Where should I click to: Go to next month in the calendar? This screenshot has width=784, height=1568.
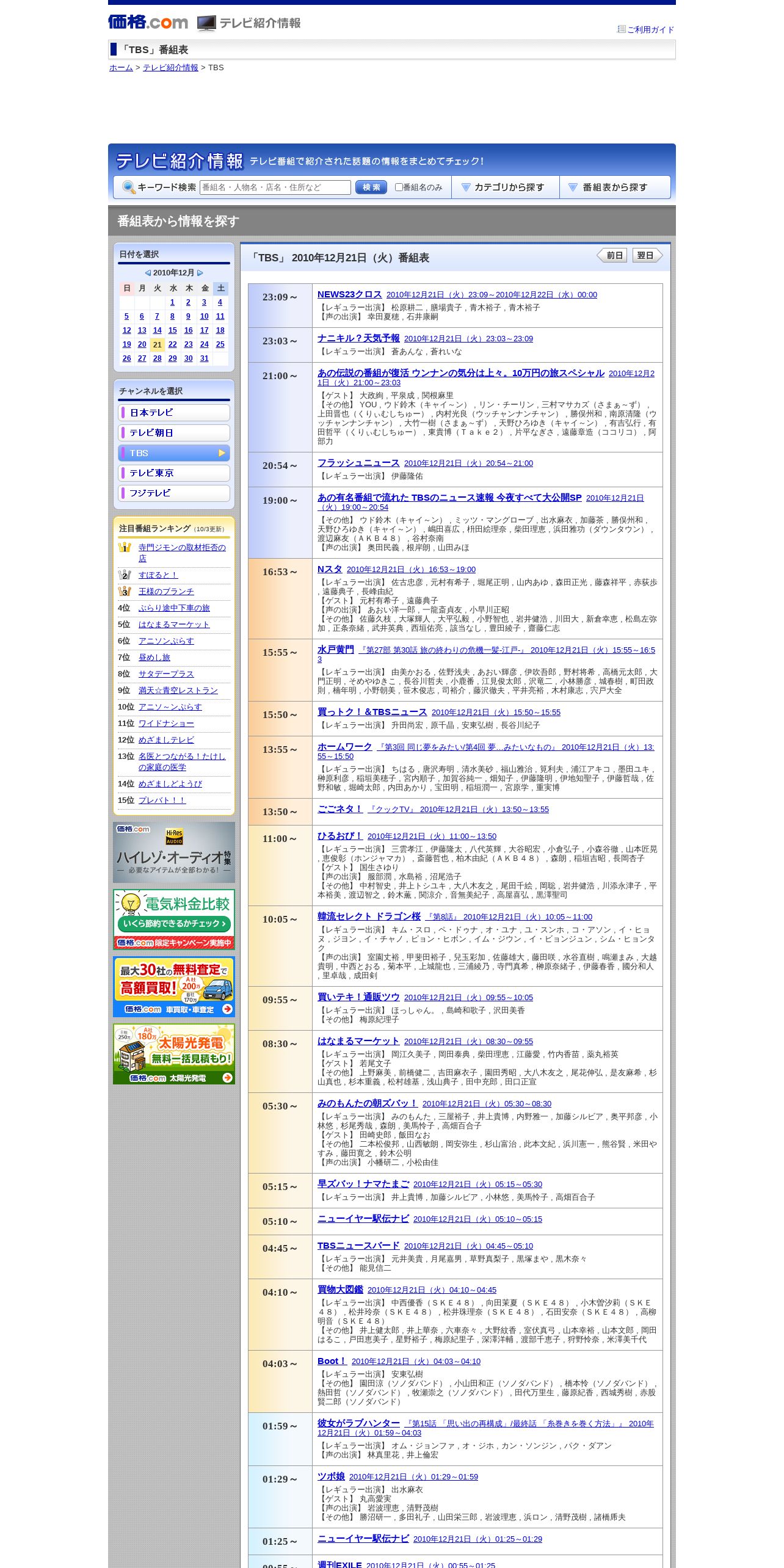tap(200, 273)
